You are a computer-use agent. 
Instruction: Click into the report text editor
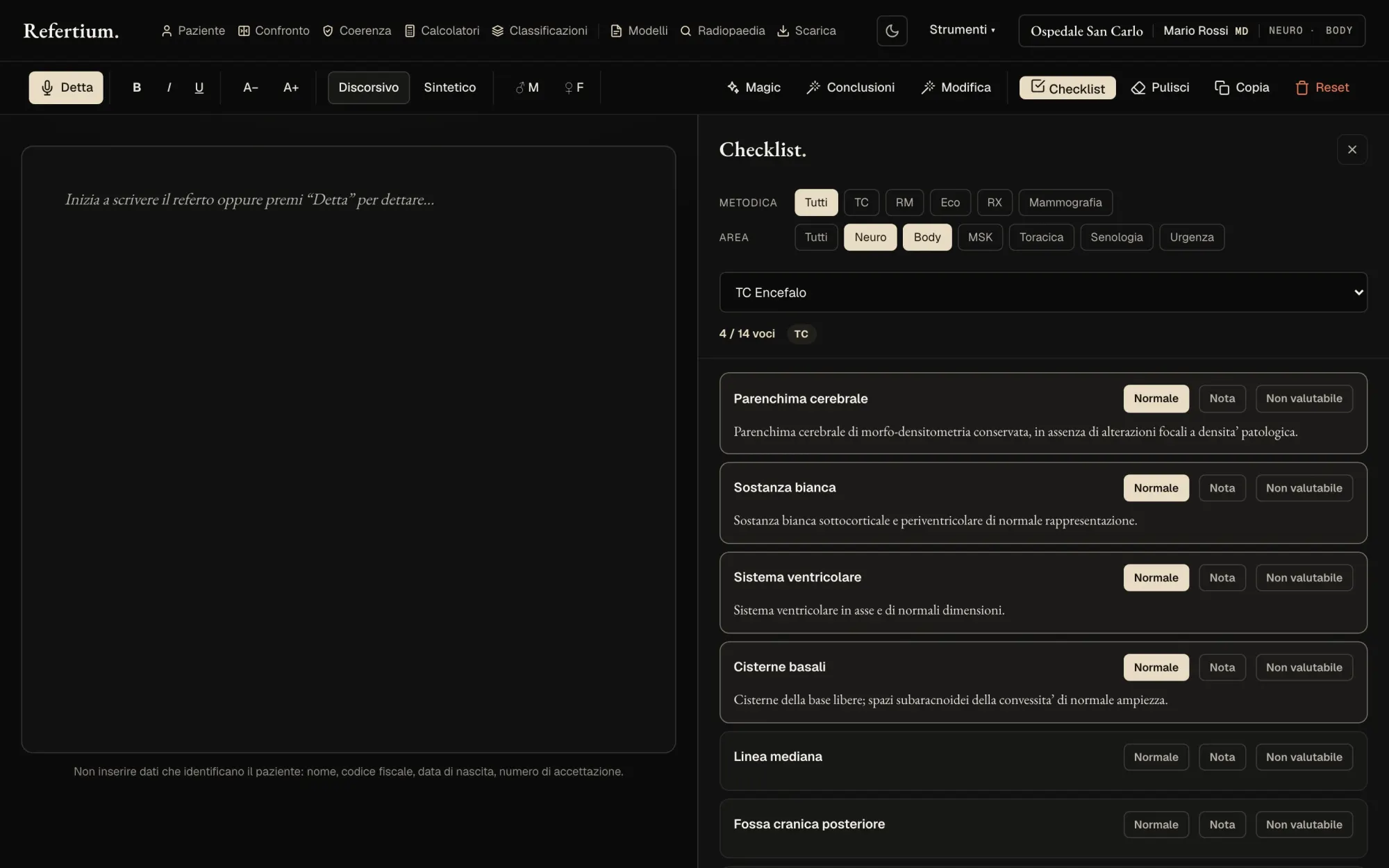click(349, 449)
